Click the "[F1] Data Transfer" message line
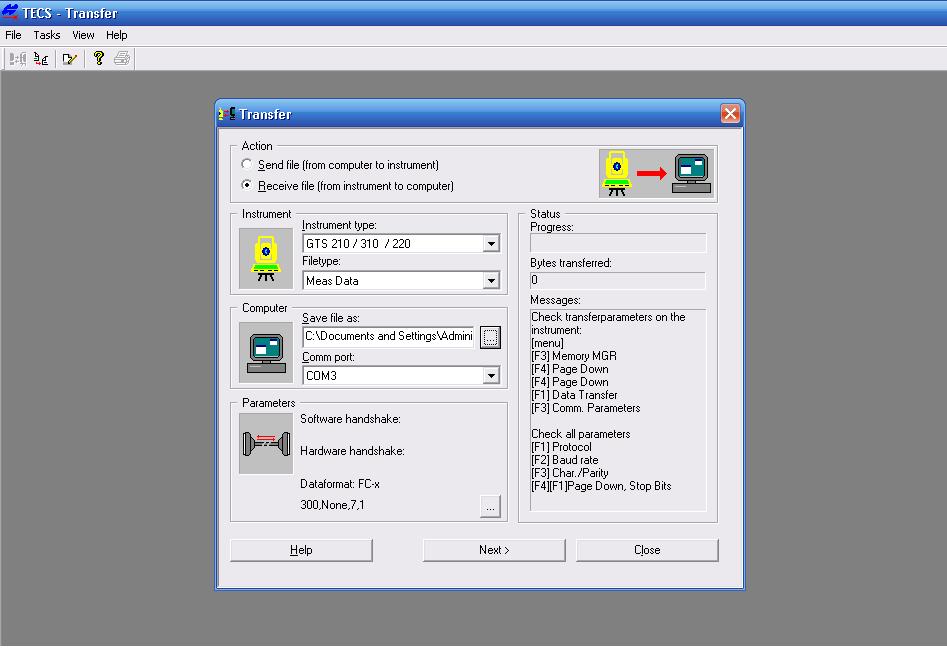The image size is (947, 652). point(574,395)
